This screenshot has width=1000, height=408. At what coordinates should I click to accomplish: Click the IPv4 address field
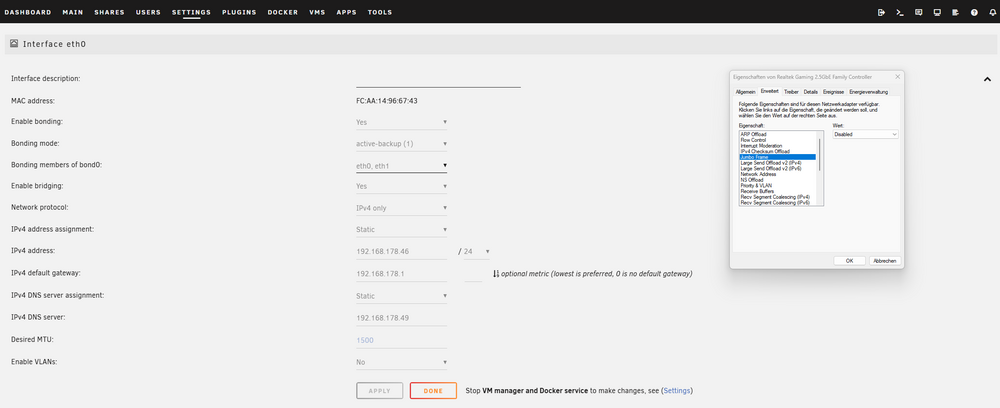pos(402,251)
